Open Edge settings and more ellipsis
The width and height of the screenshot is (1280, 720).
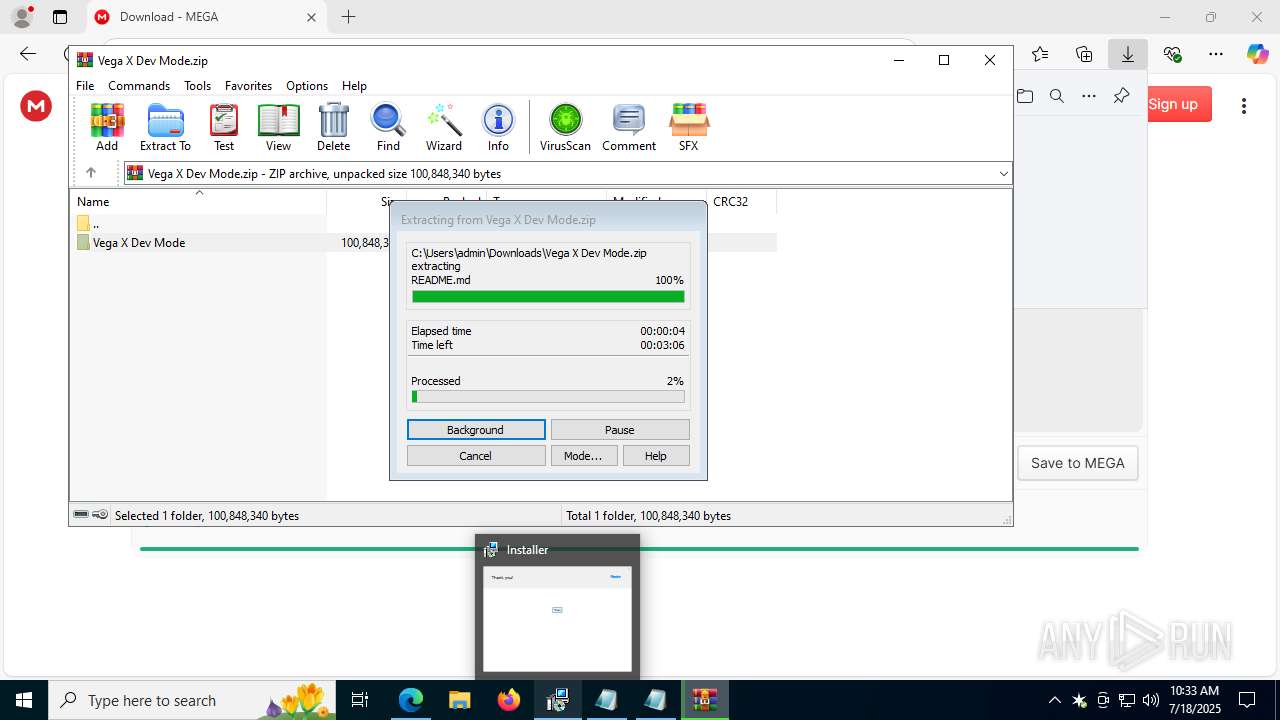pos(1216,54)
